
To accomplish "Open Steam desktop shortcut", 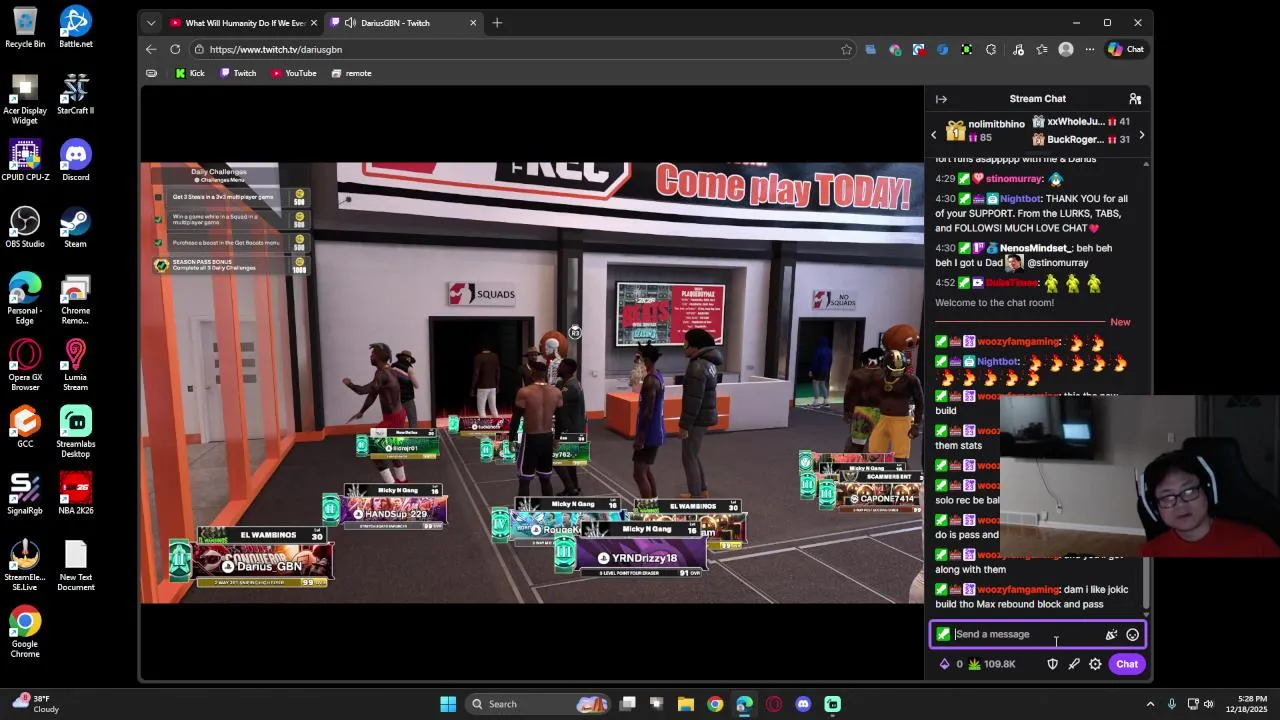I will [x=75, y=227].
